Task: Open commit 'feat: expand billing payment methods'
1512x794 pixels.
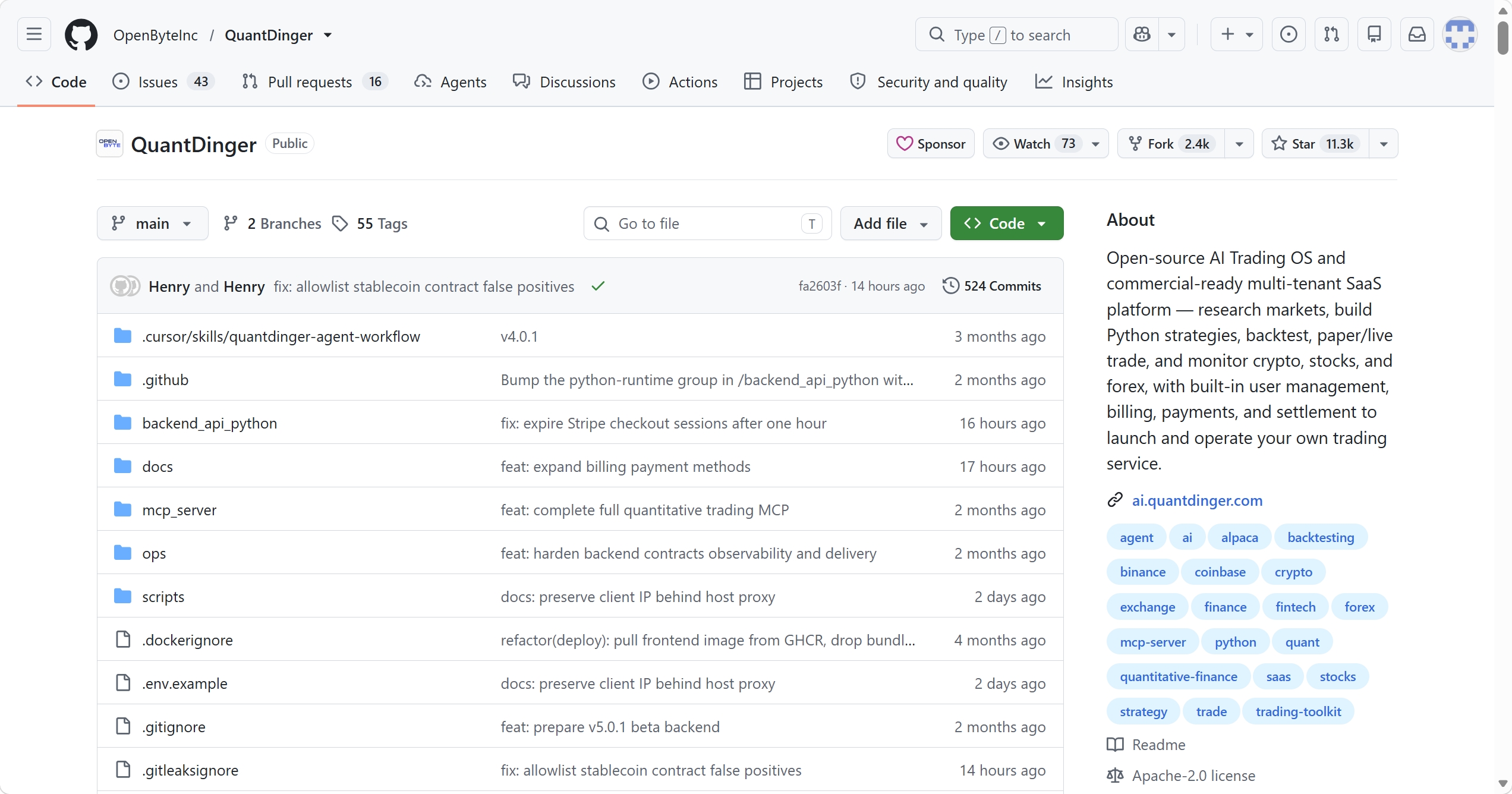Action: (x=625, y=467)
